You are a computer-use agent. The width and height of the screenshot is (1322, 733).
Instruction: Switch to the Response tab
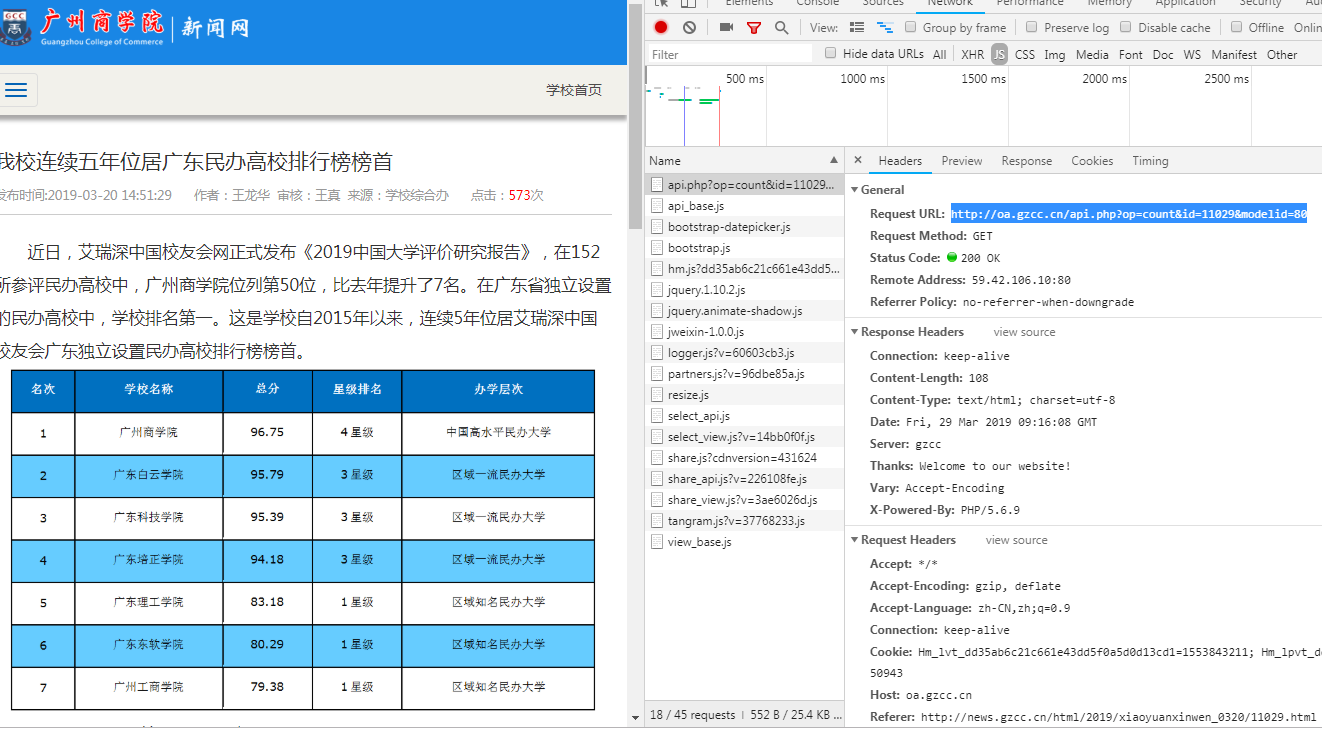(x=1027, y=161)
